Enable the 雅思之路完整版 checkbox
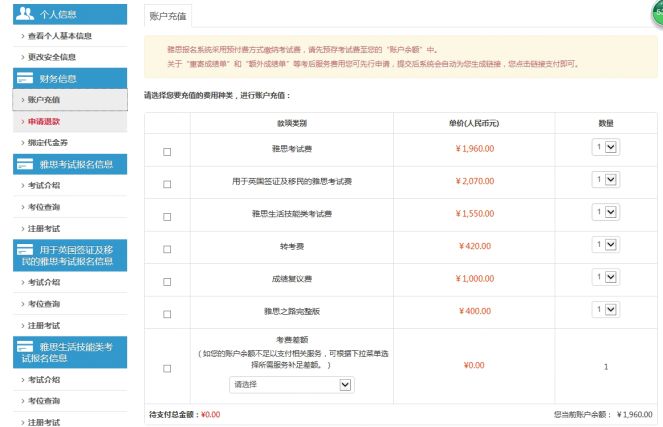Image resolution: width=663 pixels, height=427 pixels. 167,314
